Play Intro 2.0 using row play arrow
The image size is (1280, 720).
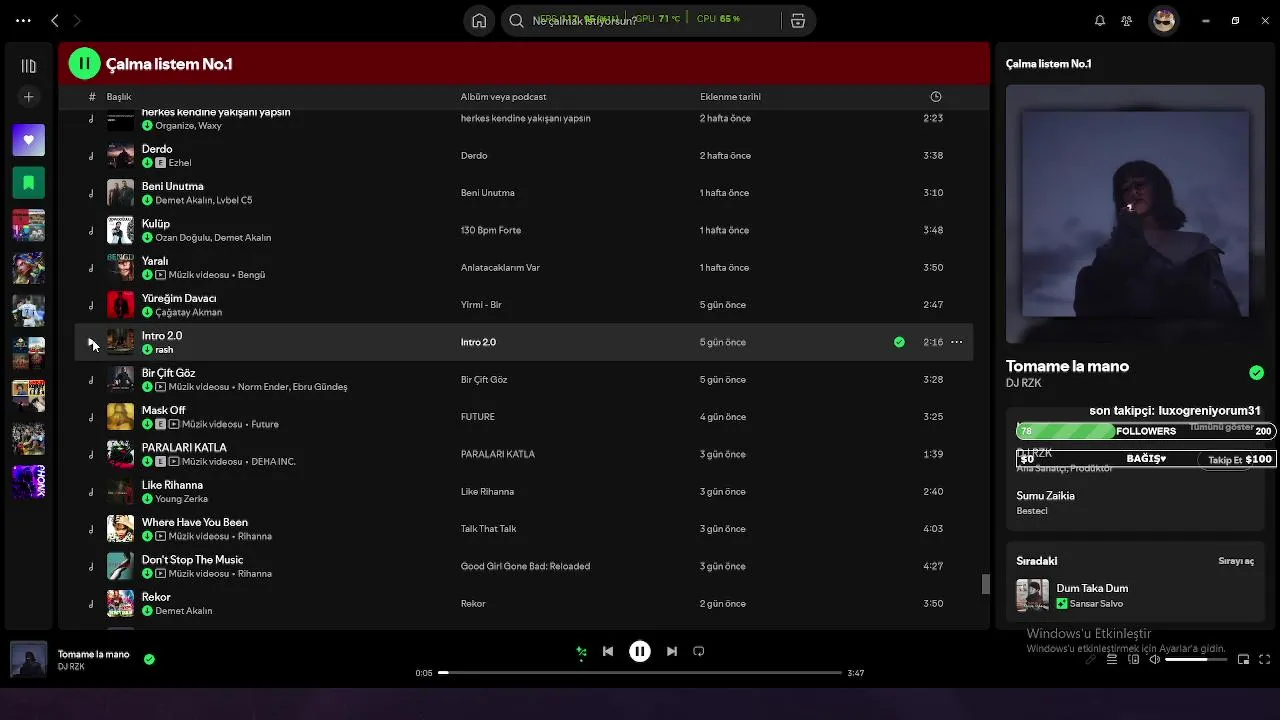point(92,342)
